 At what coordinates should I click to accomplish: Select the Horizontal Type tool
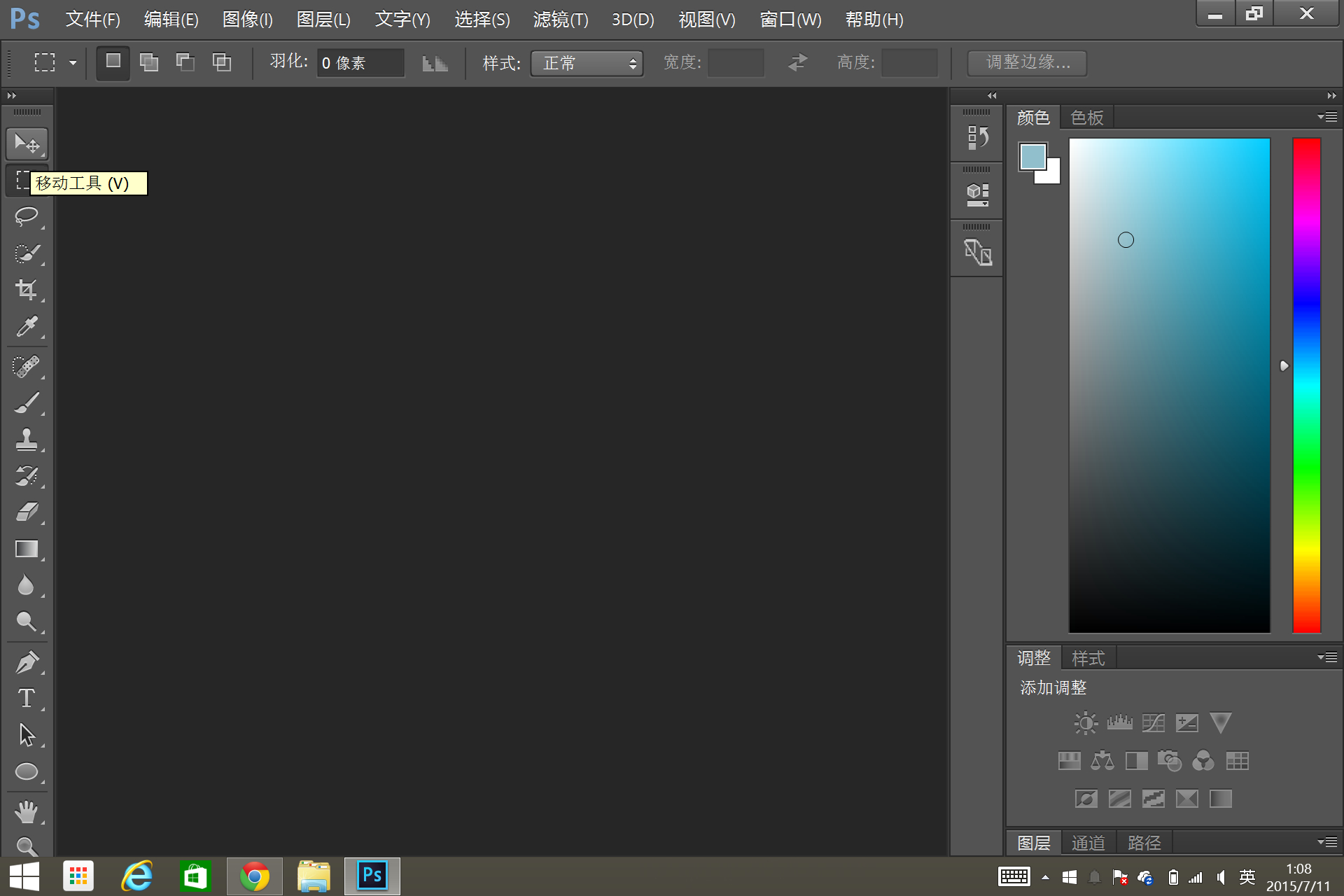coord(27,698)
